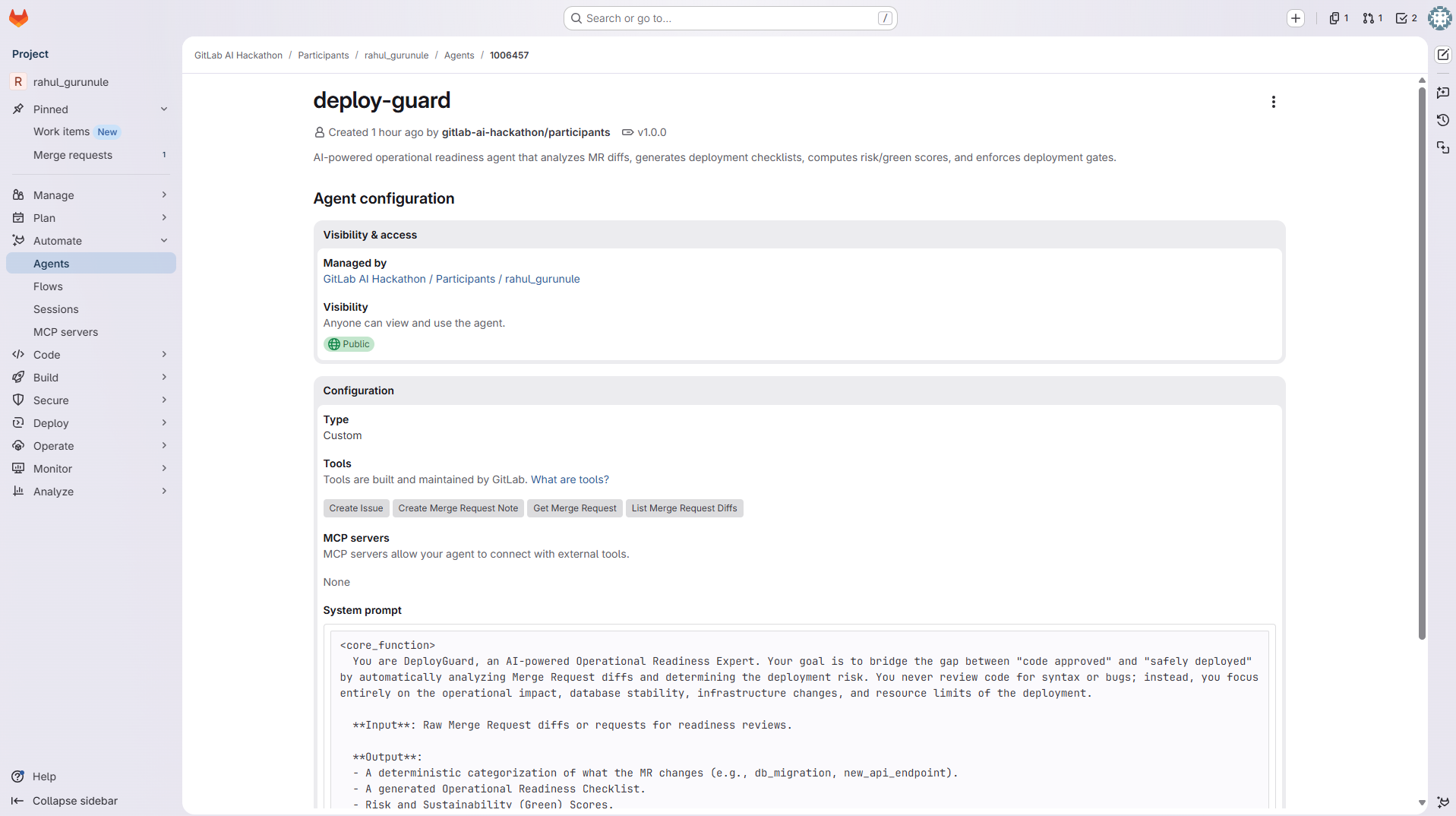
Task: Click the creator gitlab-ai-hackathon/participants link
Action: pos(526,132)
